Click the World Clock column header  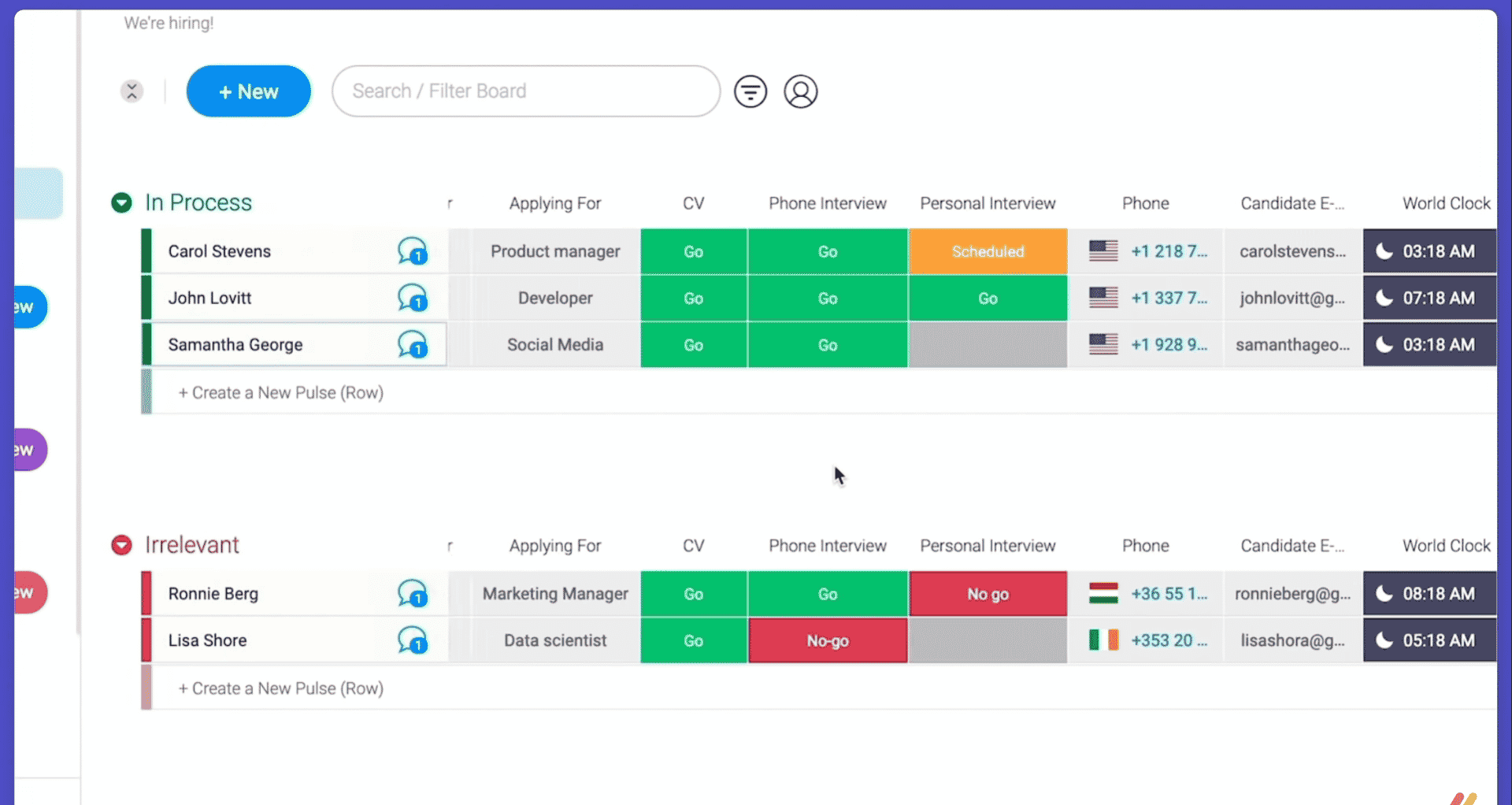[x=1446, y=202]
